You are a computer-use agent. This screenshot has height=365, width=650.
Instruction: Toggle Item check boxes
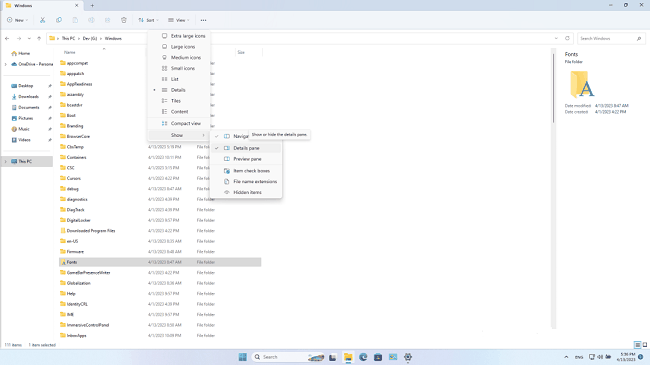pyautogui.click(x=246, y=171)
